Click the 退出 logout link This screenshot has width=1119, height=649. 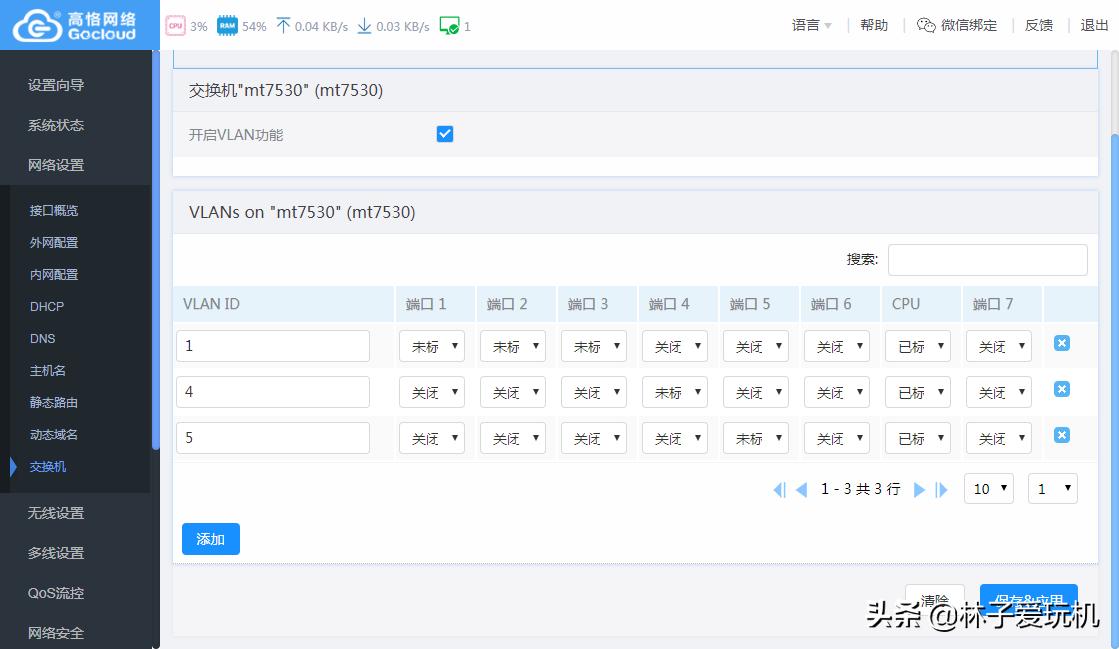coord(1094,25)
